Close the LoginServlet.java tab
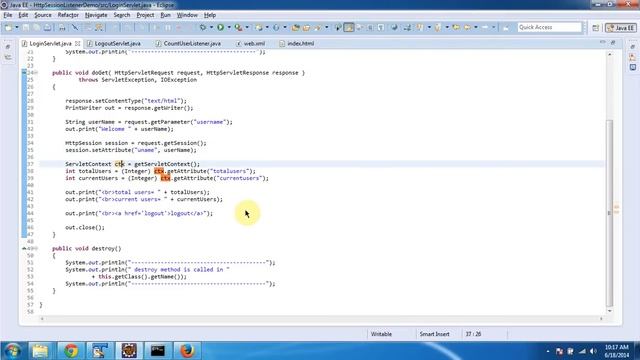The height and width of the screenshot is (360, 640). click(78, 43)
